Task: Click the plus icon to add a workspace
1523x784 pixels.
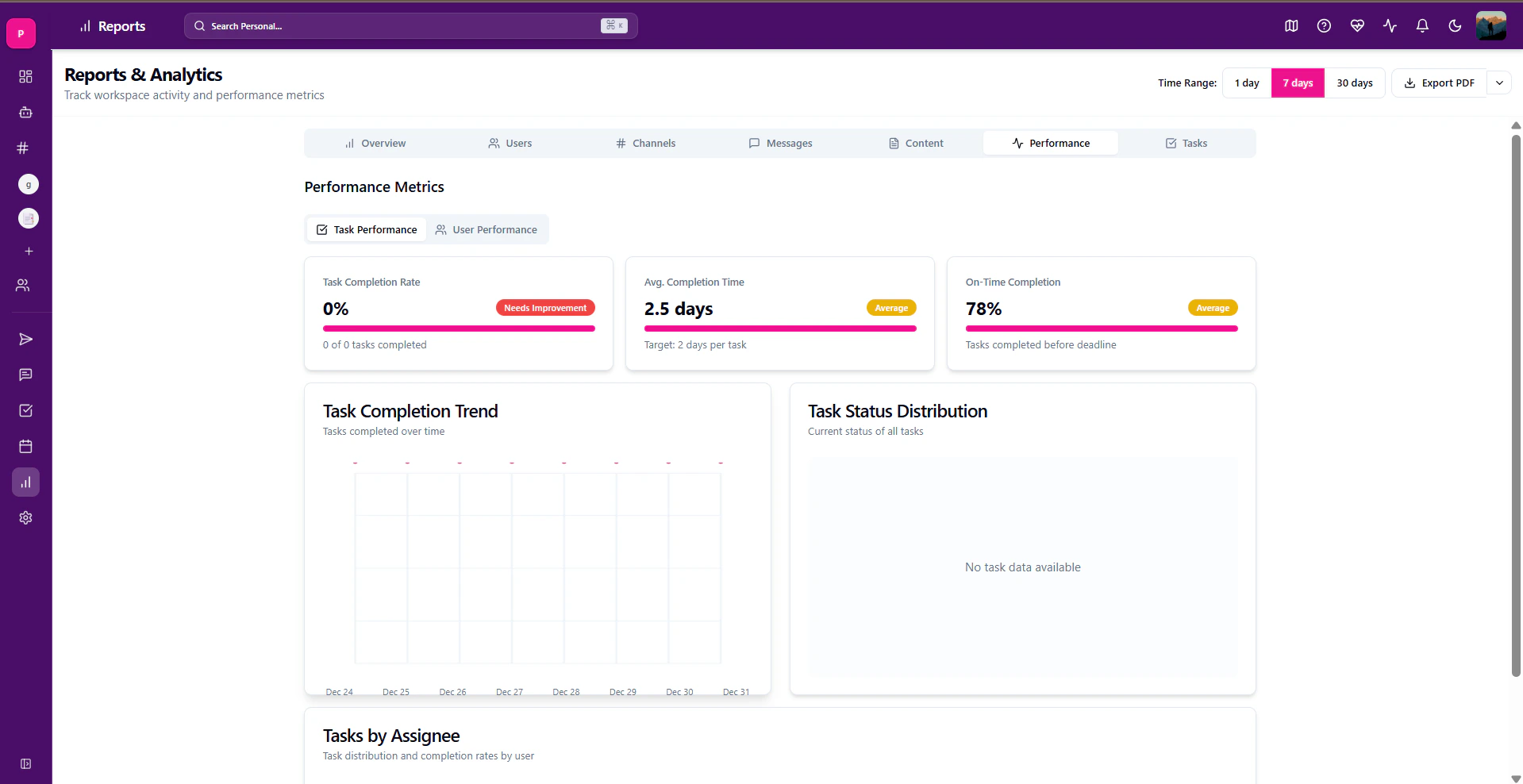Action: 29,252
